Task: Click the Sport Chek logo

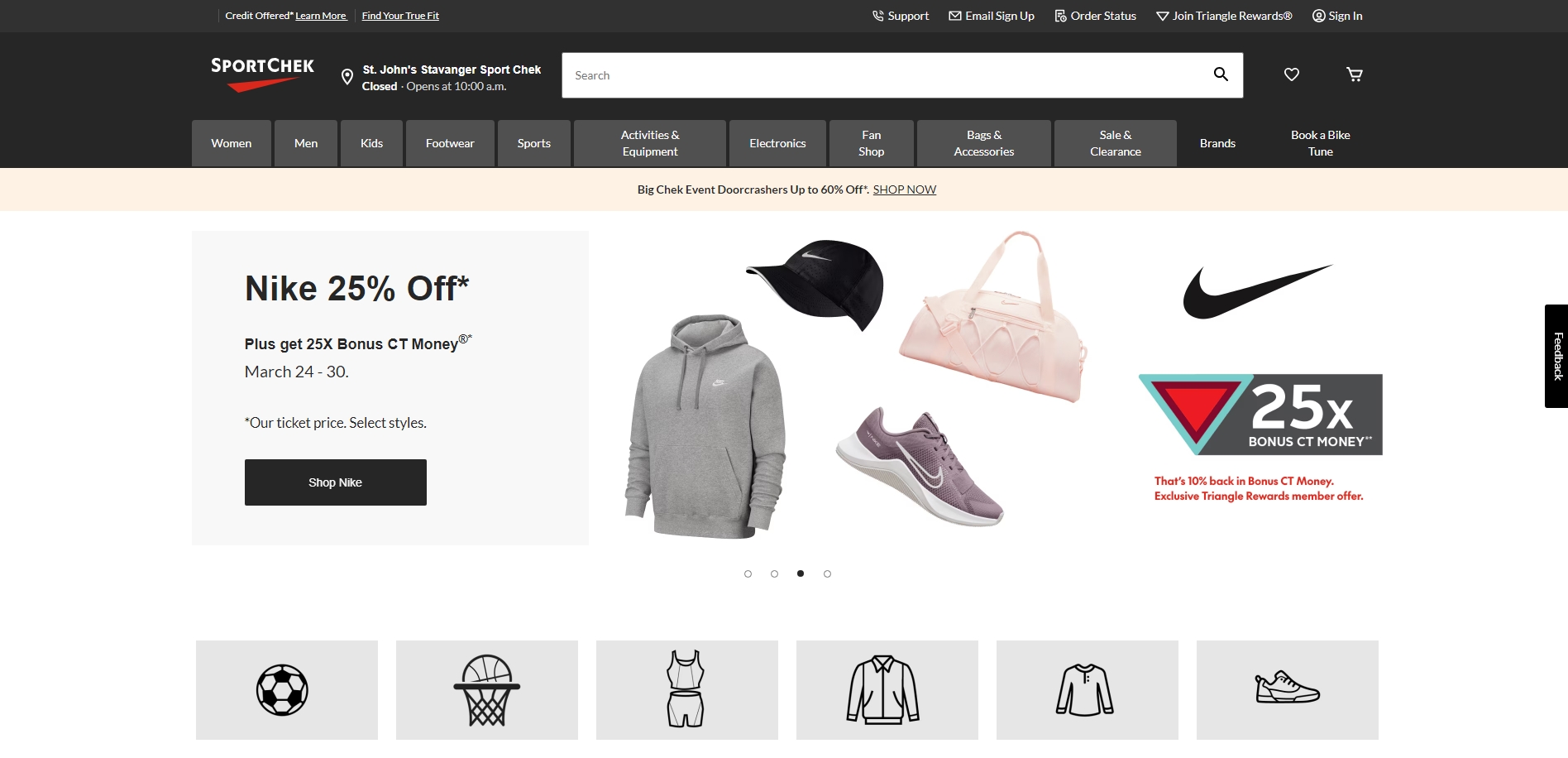Action: [262, 74]
